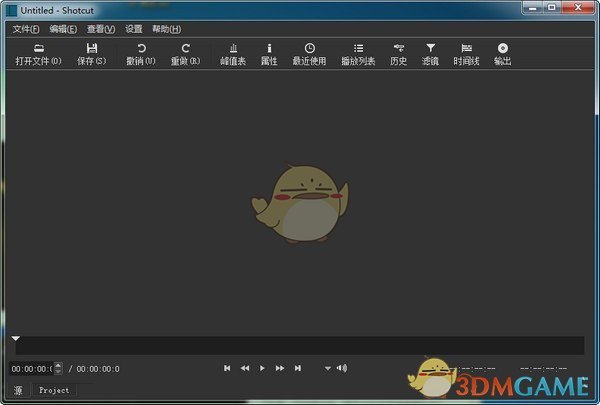Viewport: 600px width, 405px height.
Task: Open the 帮助(H) menu
Action: 166,29
